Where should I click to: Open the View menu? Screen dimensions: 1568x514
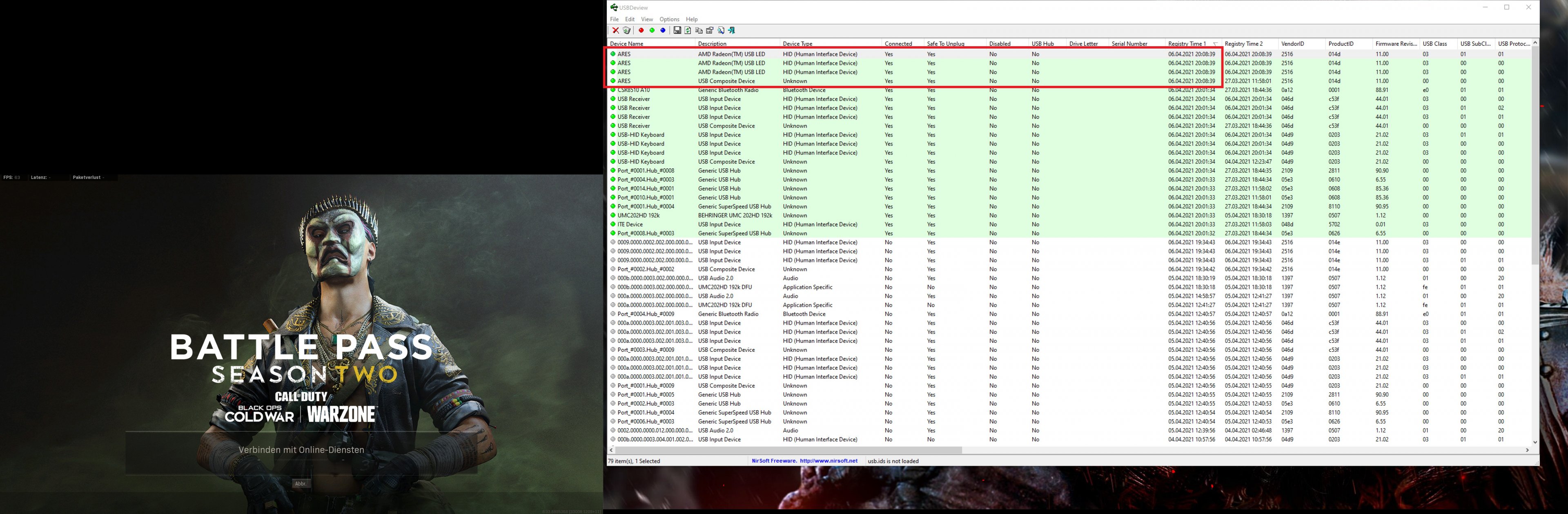(646, 20)
